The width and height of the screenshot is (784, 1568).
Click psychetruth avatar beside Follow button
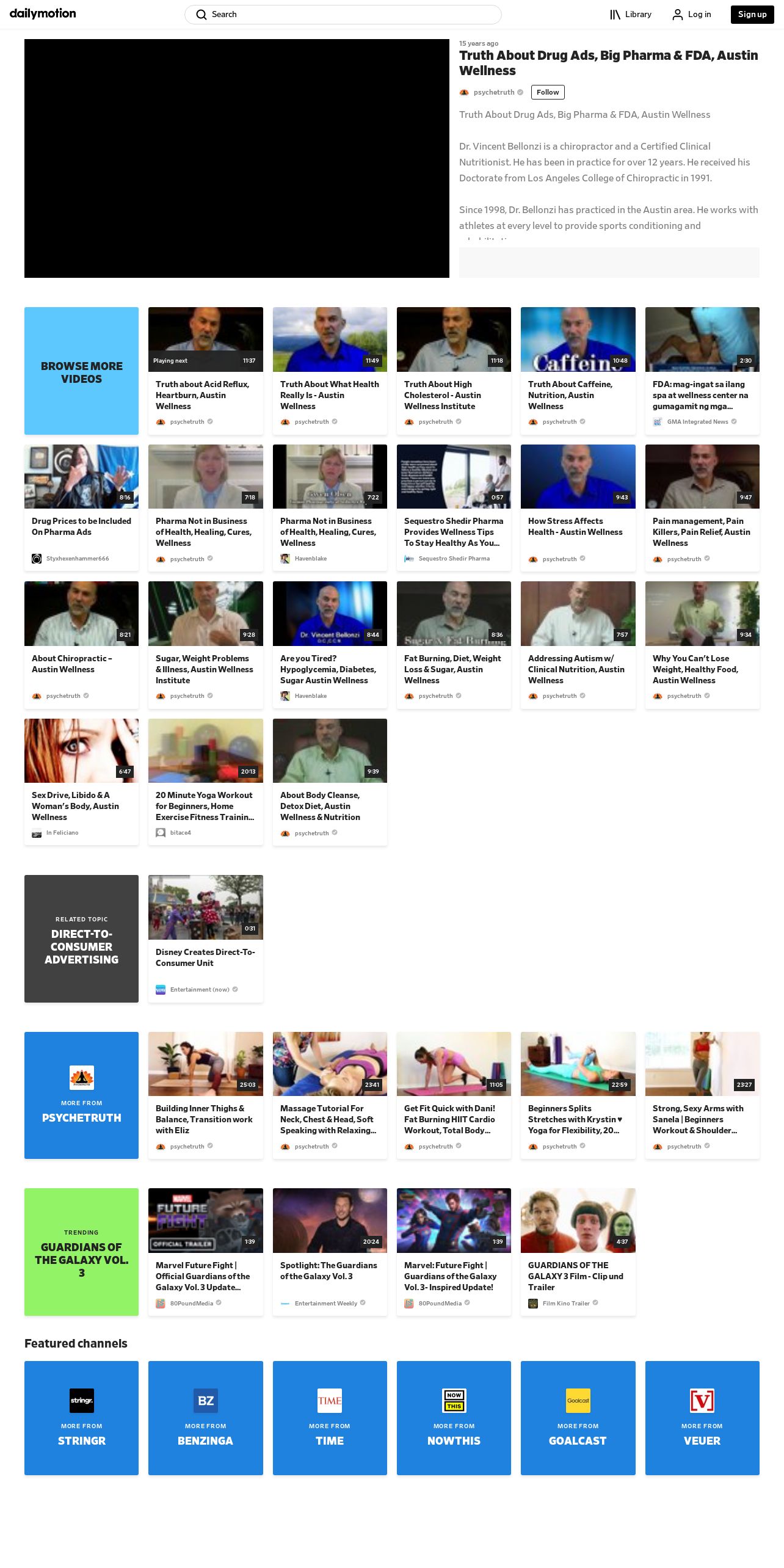tap(464, 92)
